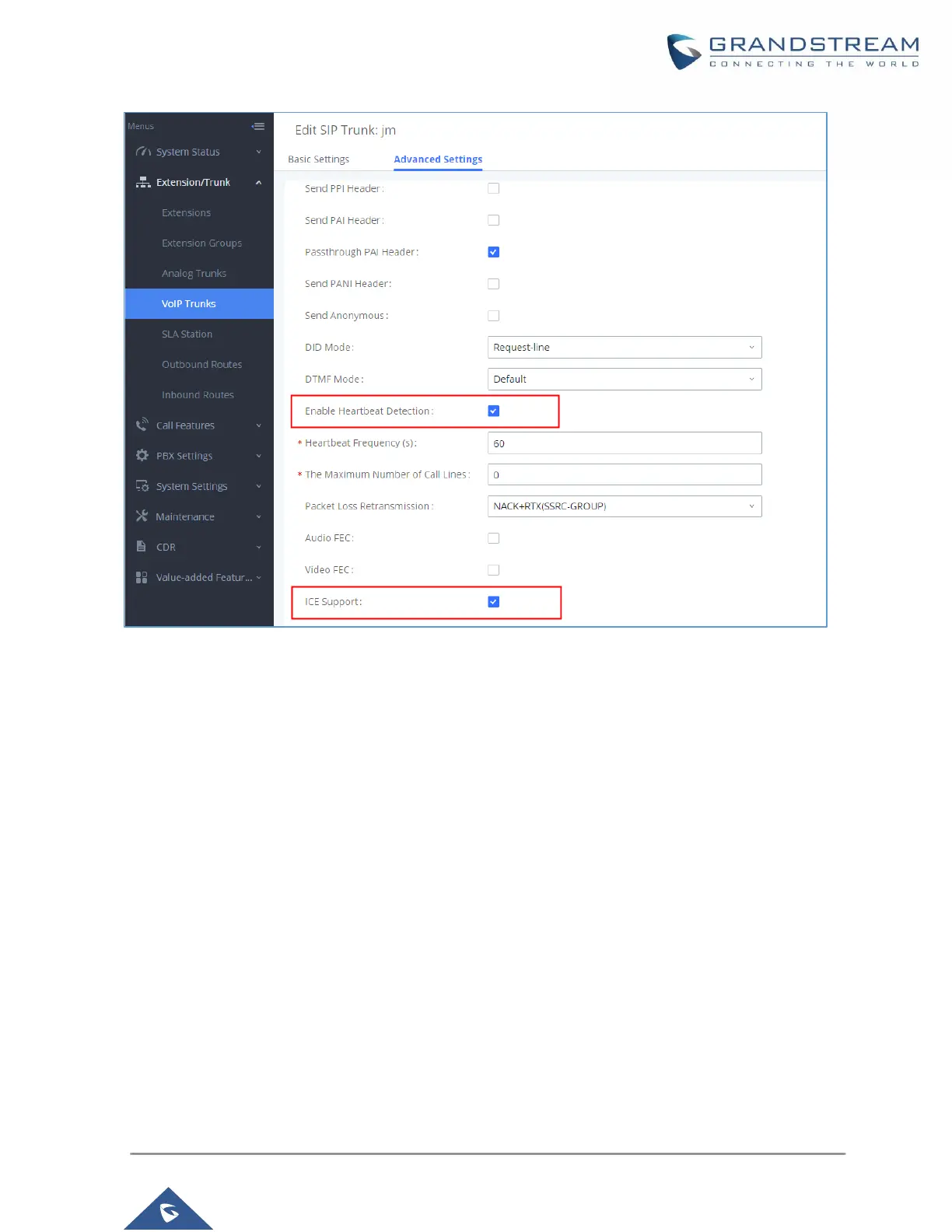
Task: Disable Enable Heartbeat Detection checkbox
Action: [493, 411]
